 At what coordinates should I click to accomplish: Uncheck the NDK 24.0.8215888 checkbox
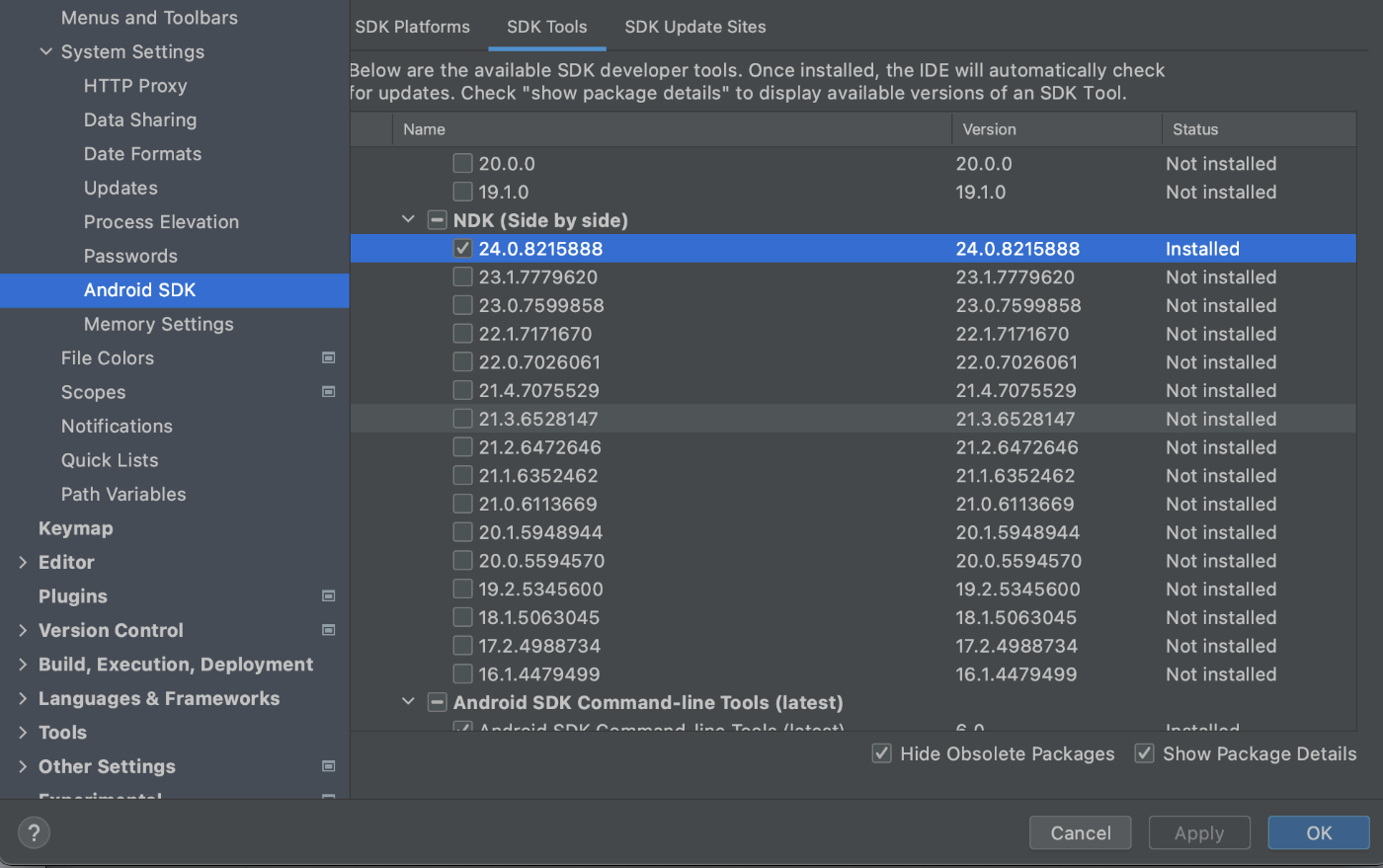(x=462, y=249)
